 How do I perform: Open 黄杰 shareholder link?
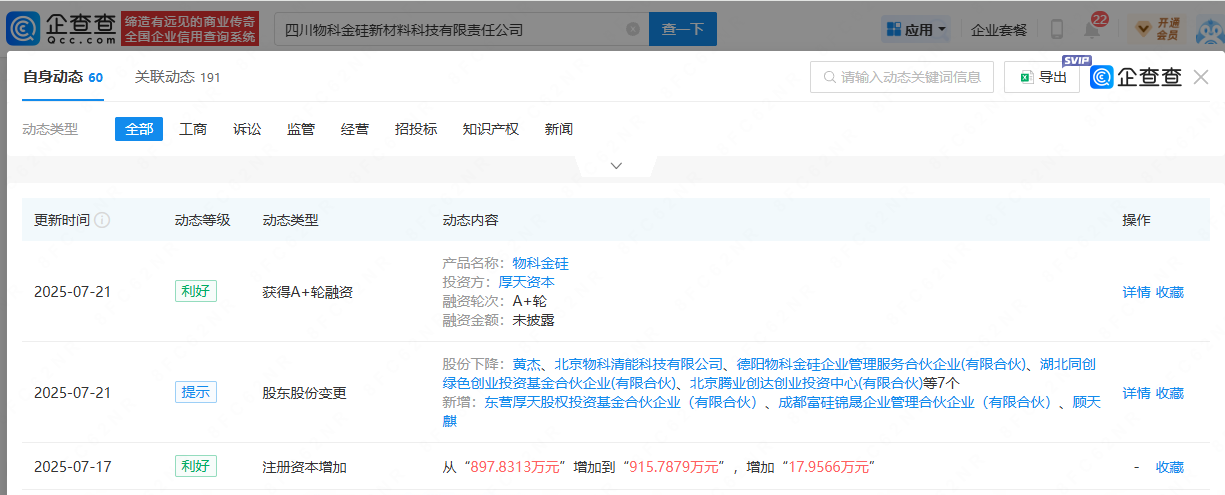click(527, 364)
